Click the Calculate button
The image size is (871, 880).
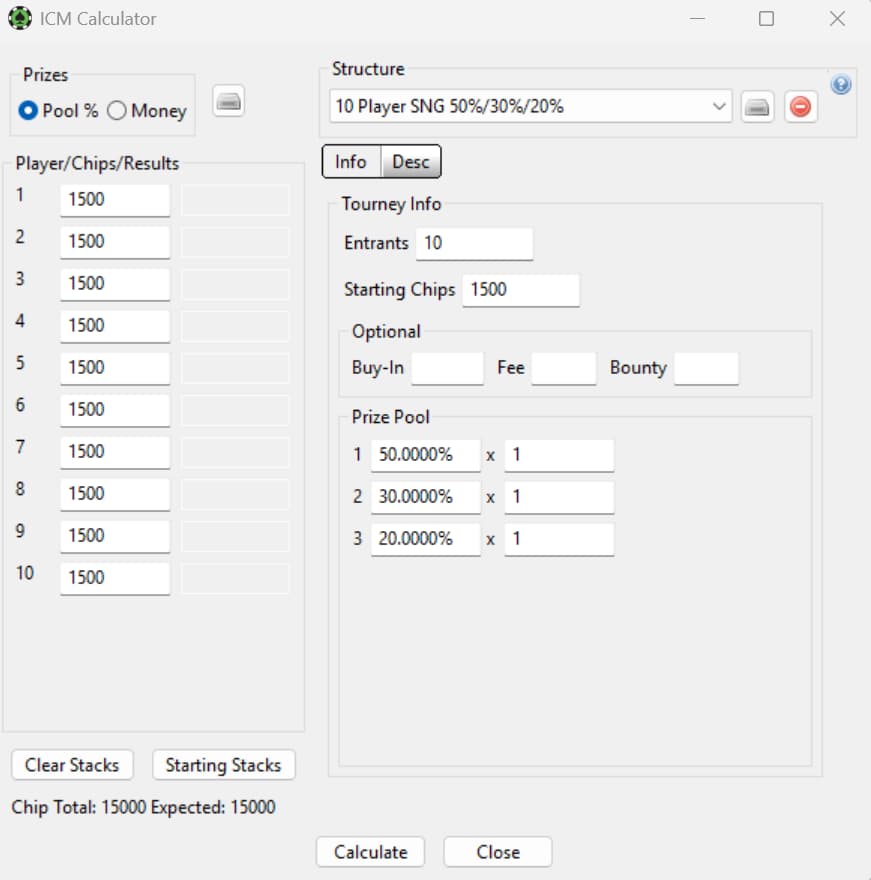click(x=370, y=851)
